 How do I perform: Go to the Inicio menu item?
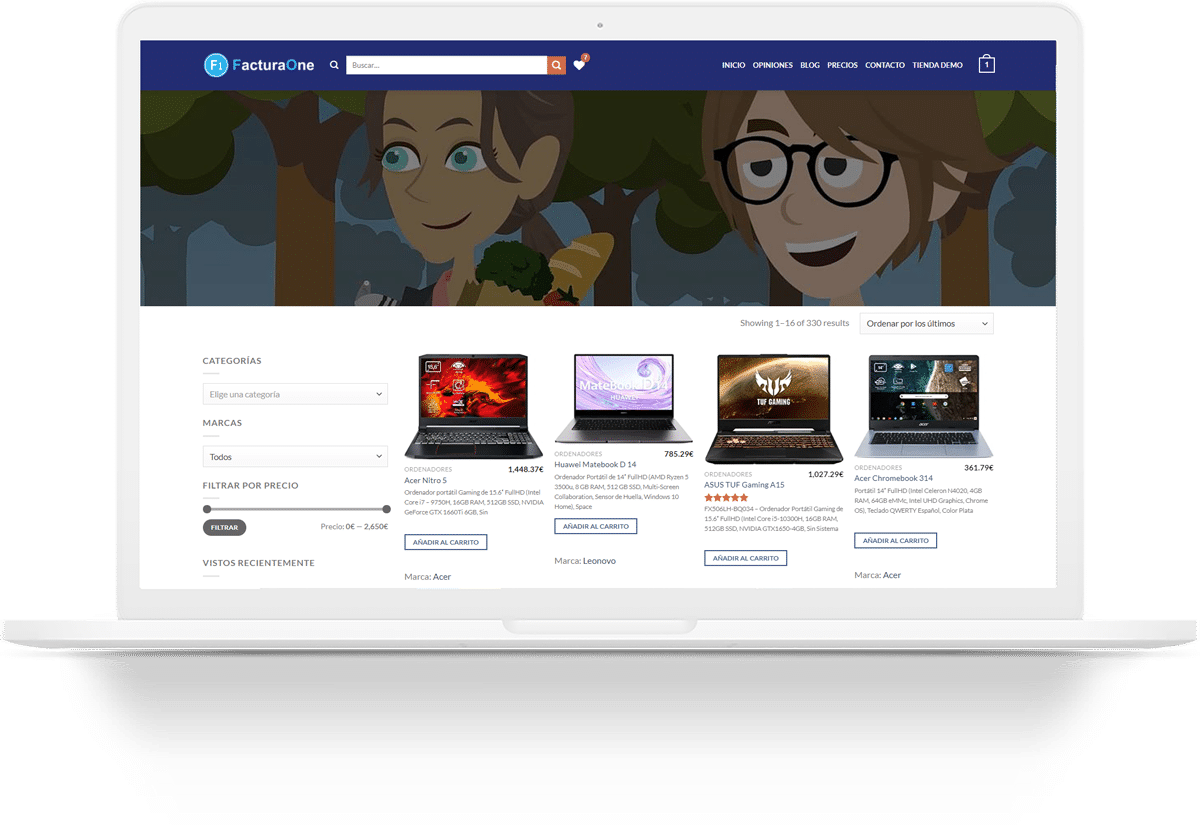click(x=733, y=65)
